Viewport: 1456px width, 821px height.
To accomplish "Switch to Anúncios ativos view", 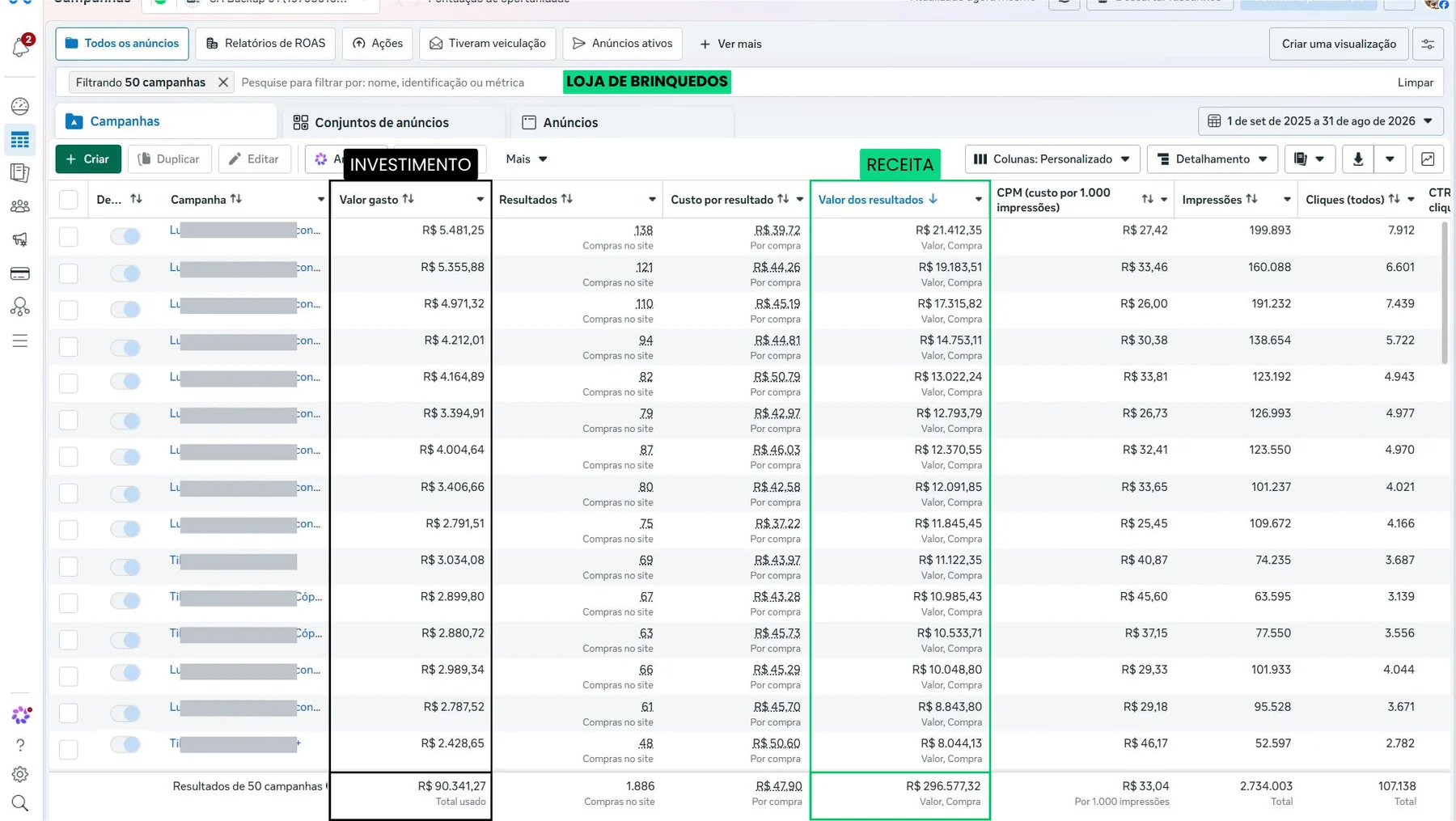I will tap(623, 44).
